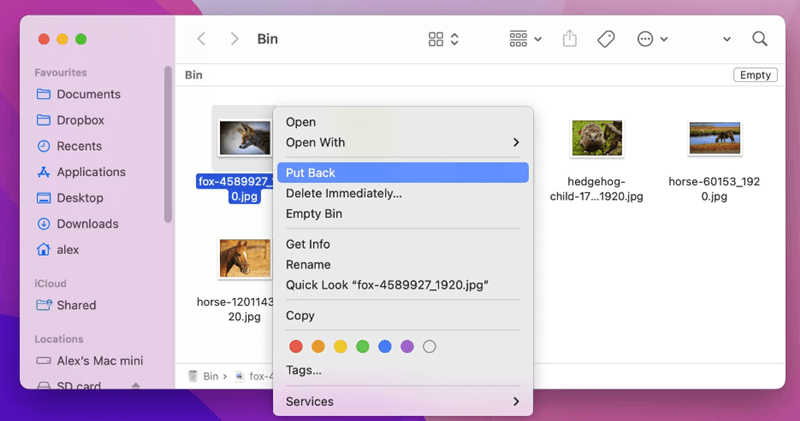Open Finder search magnifier
The image size is (800, 421).
[x=760, y=39]
